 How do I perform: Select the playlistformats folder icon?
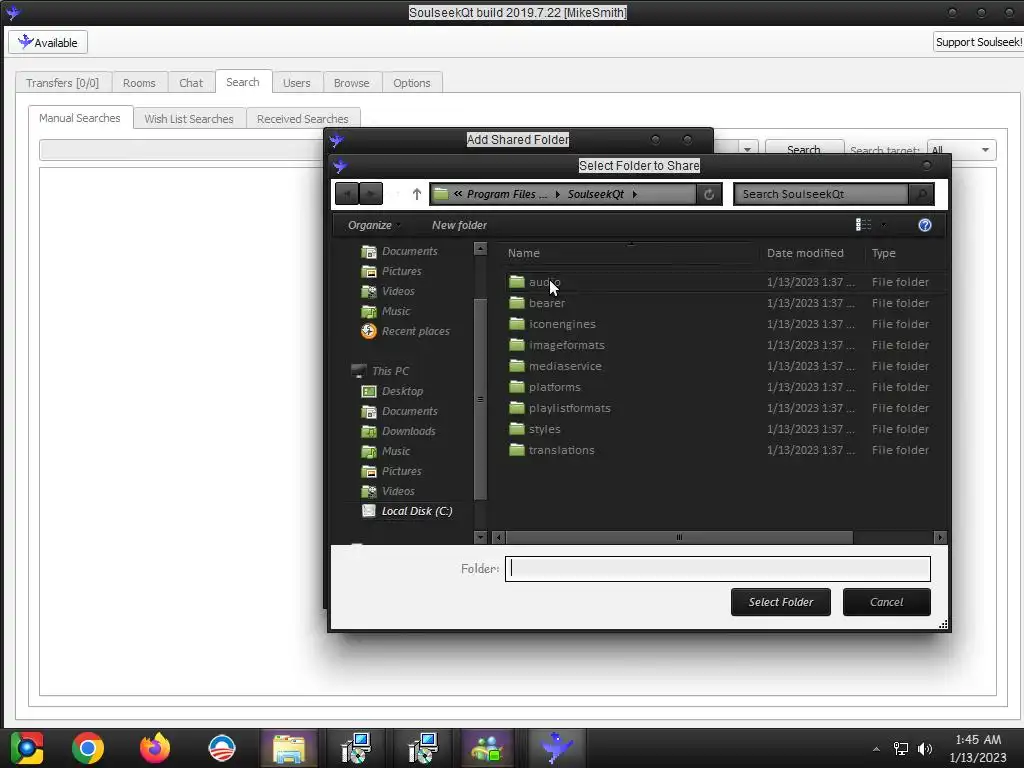pos(517,408)
